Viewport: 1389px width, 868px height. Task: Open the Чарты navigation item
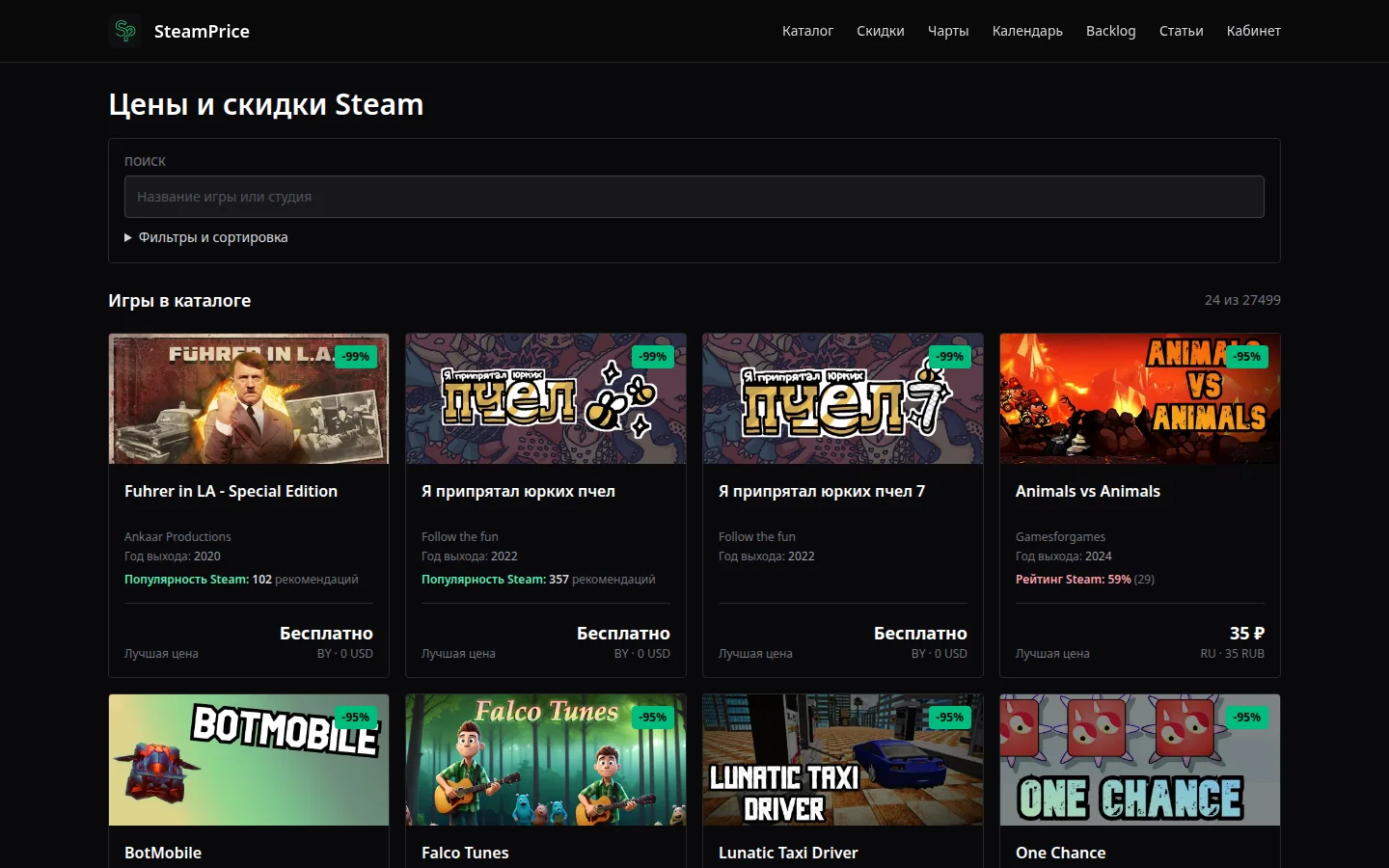pyautogui.click(x=948, y=31)
